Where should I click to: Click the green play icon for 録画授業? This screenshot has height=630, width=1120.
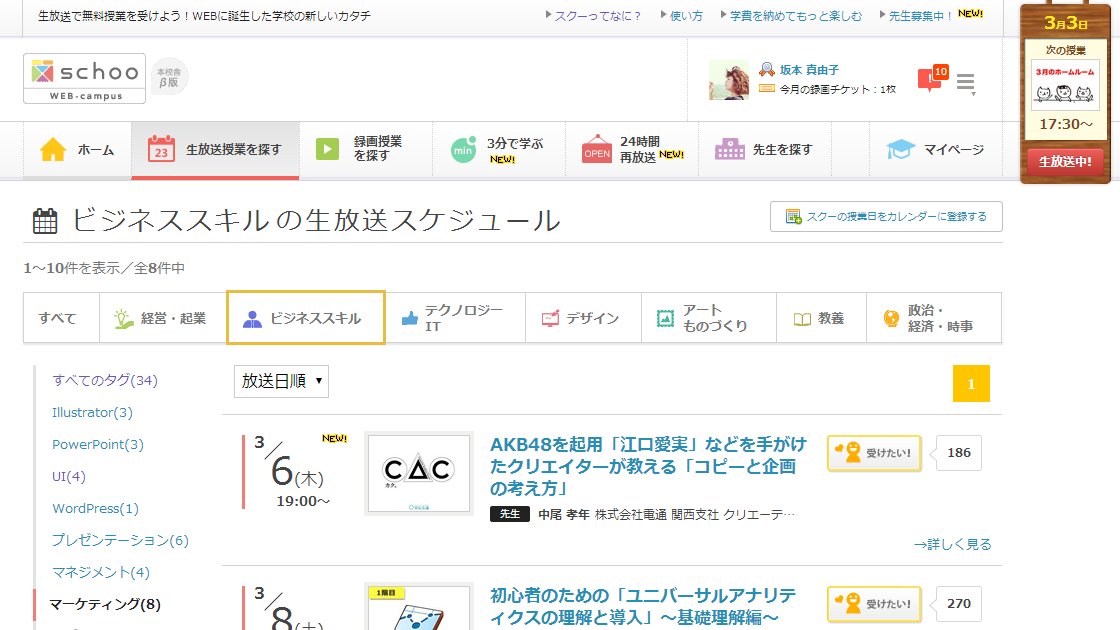pyautogui.click(x=327, y=149)
